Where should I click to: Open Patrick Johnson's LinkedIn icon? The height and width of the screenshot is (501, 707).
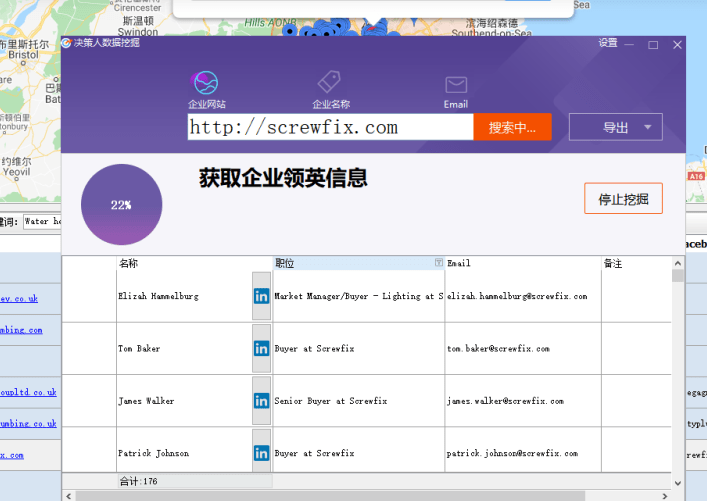[x=261, y=452]
